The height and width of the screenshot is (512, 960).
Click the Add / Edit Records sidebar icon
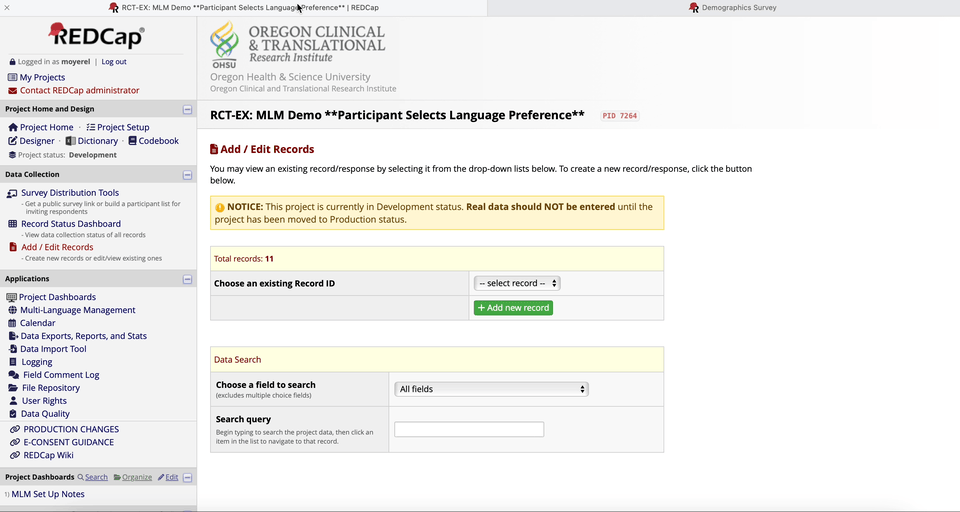coord(13,247)
